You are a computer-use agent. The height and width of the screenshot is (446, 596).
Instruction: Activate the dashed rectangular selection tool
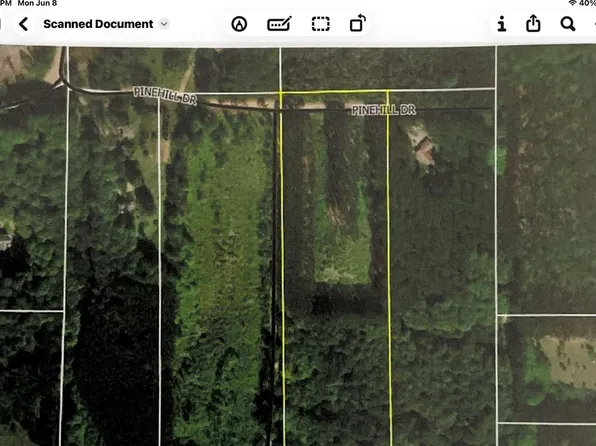320,24
